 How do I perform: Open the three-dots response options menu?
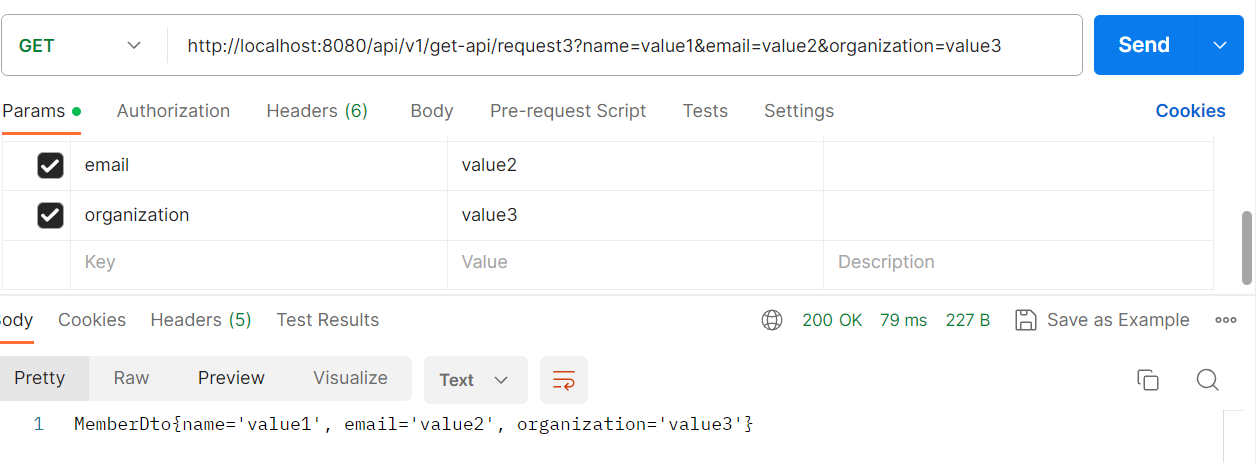point(1226,320)
